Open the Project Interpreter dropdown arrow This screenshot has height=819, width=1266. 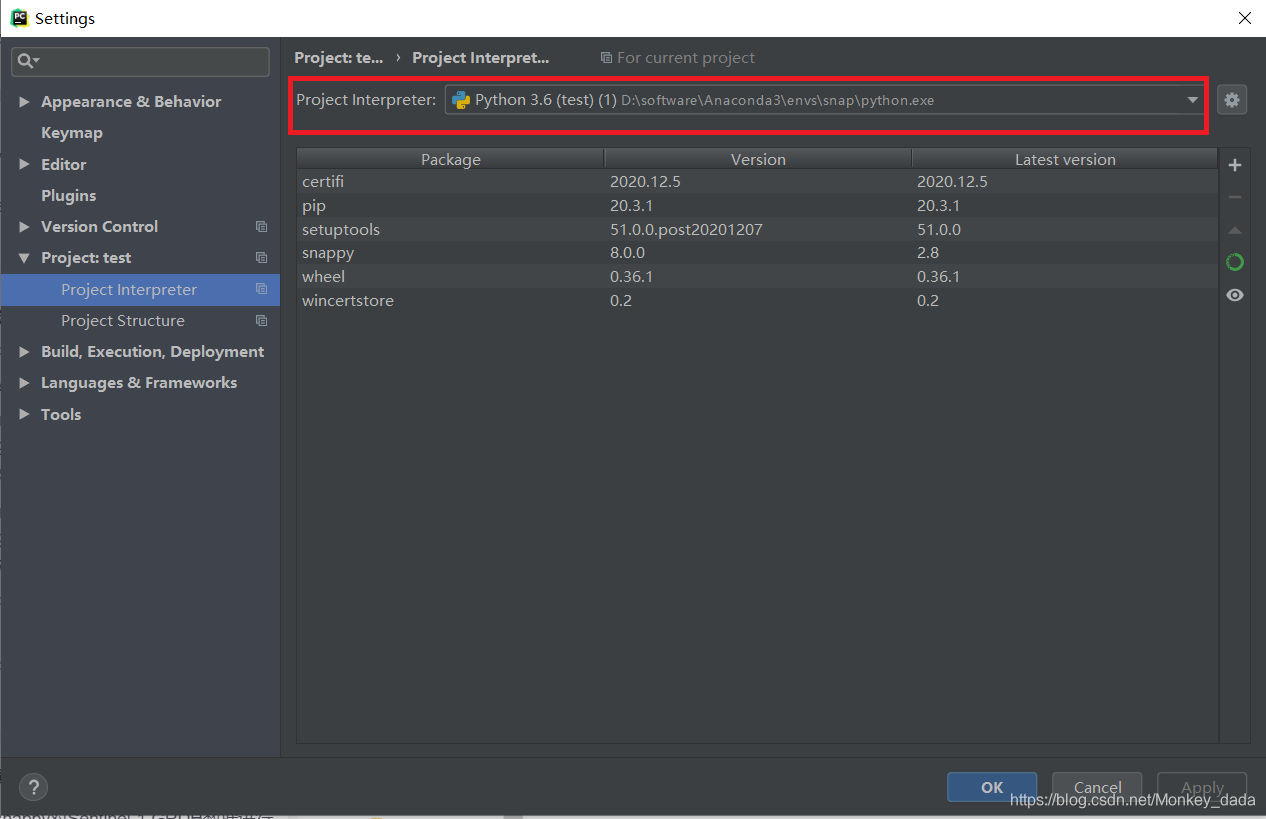[x=1192, y=100]
